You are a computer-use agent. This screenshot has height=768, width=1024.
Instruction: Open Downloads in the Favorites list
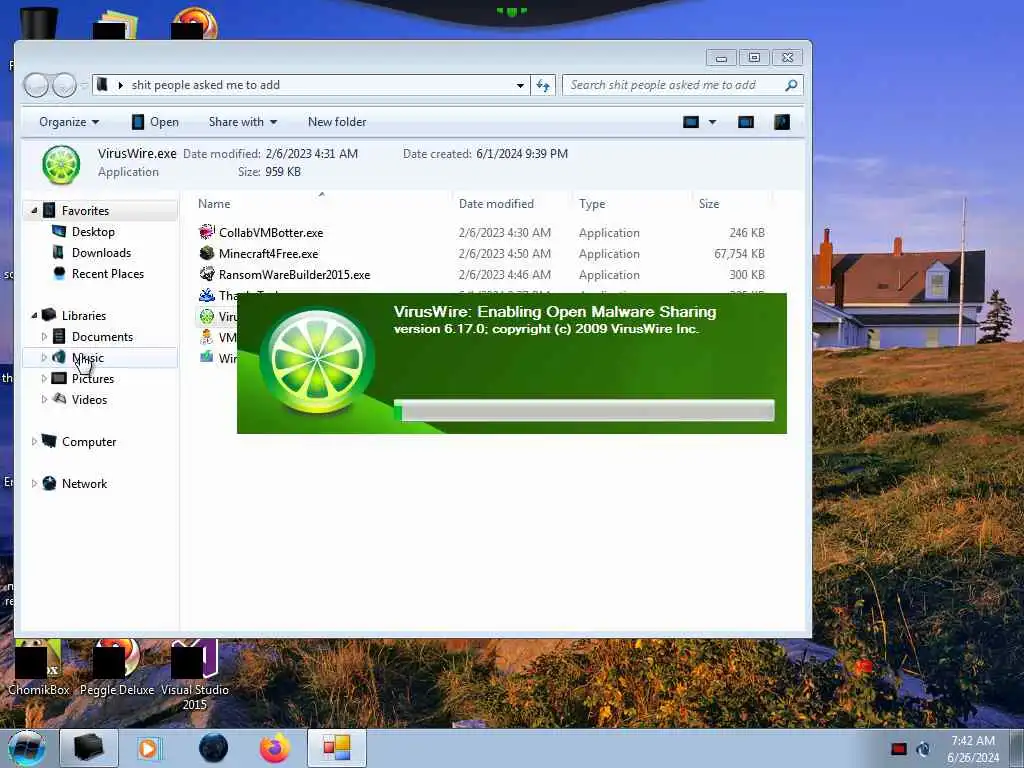(x=101, y=253)
